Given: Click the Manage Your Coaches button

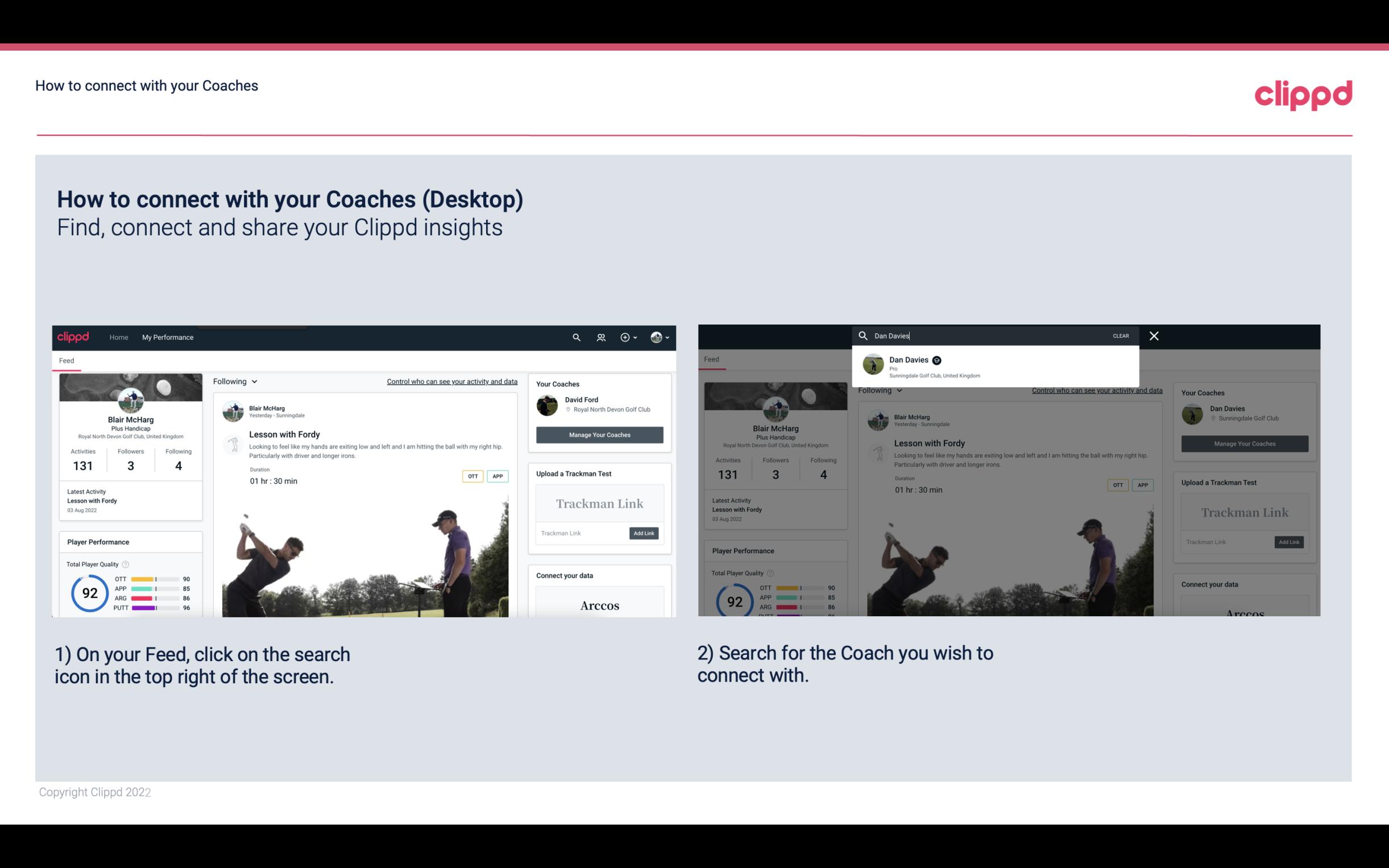Looking at the screenshot, I should tap(599, 433).
